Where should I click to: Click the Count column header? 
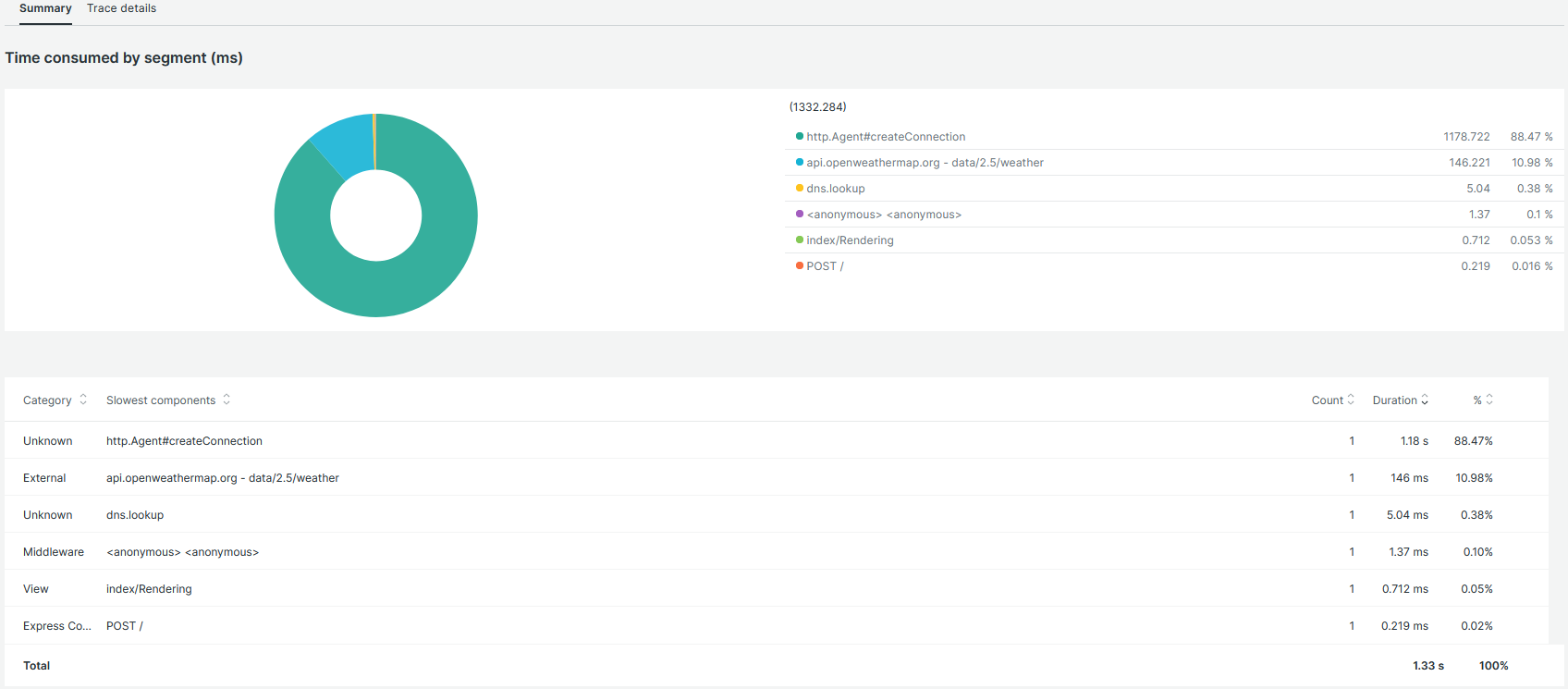click(1327, 400)
